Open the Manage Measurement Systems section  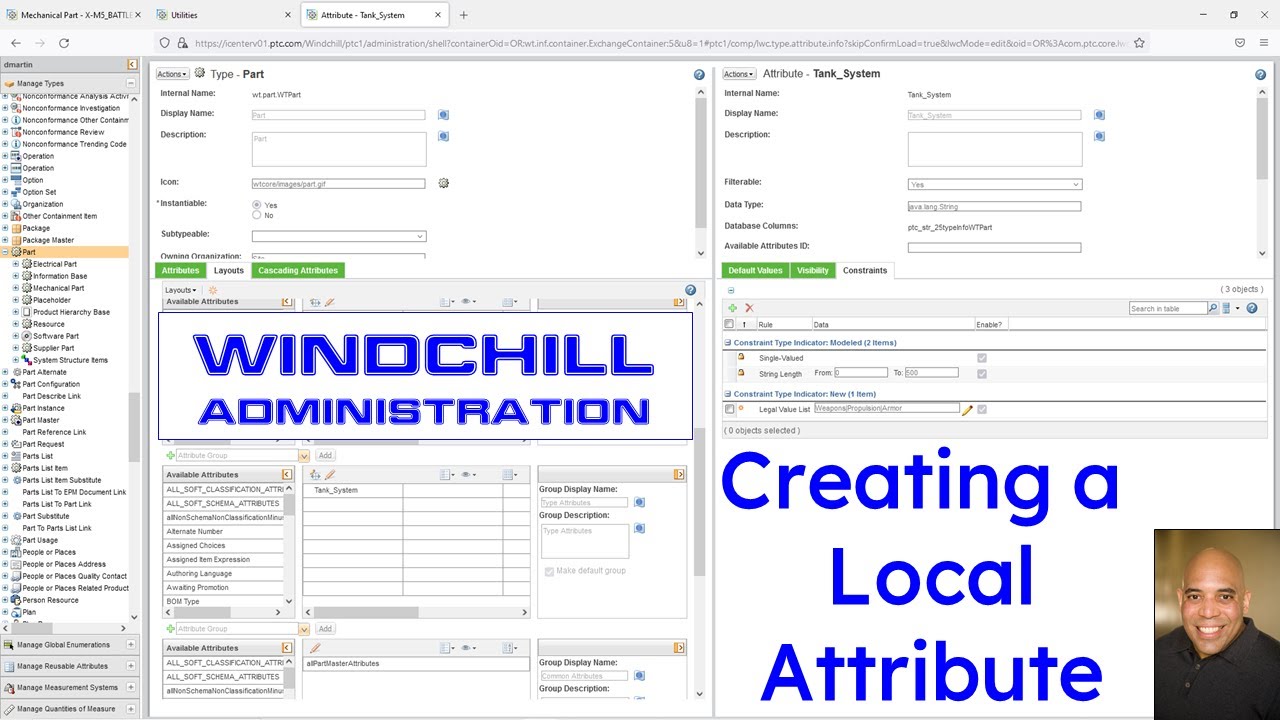click(x=68, y=687)
